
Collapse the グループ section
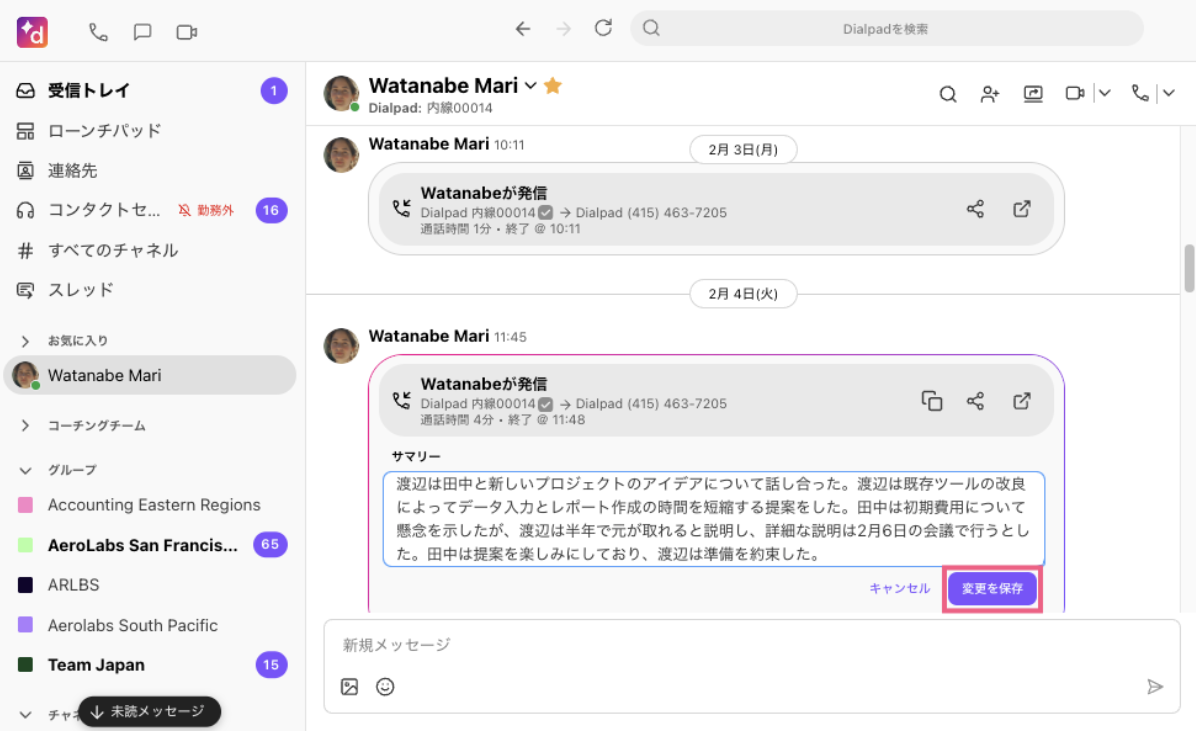(x=25, y=471)
